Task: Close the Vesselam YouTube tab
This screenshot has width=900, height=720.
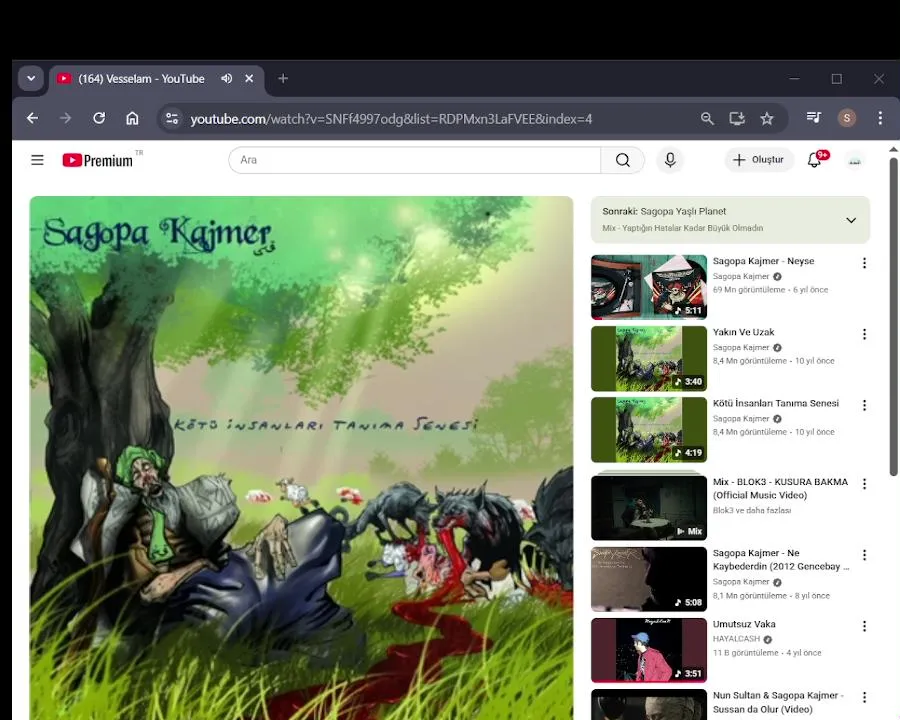Action: click(x=249, y=79)
